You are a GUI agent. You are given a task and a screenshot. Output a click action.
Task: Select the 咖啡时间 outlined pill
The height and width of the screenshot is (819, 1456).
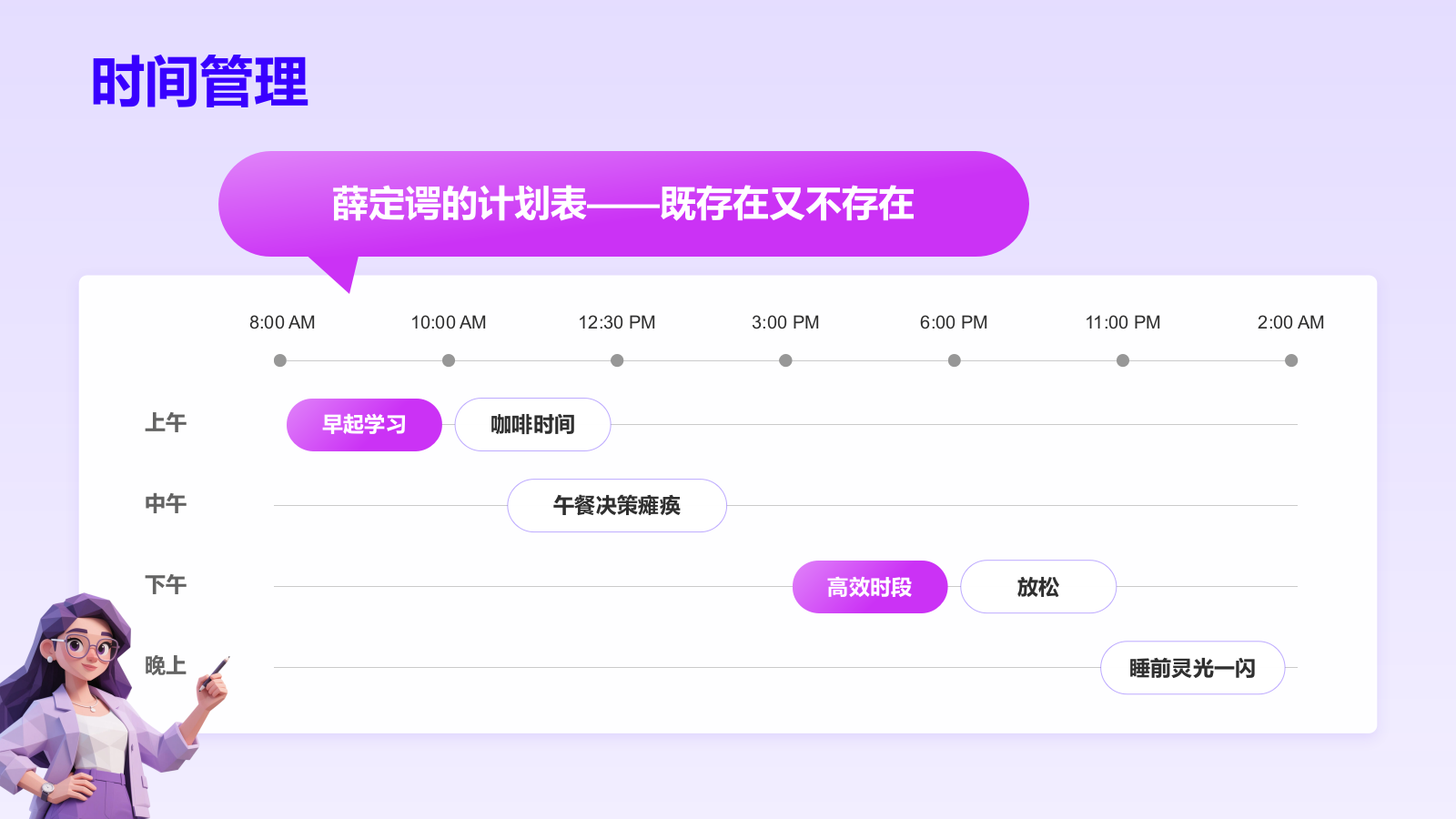tap(532, 425)
